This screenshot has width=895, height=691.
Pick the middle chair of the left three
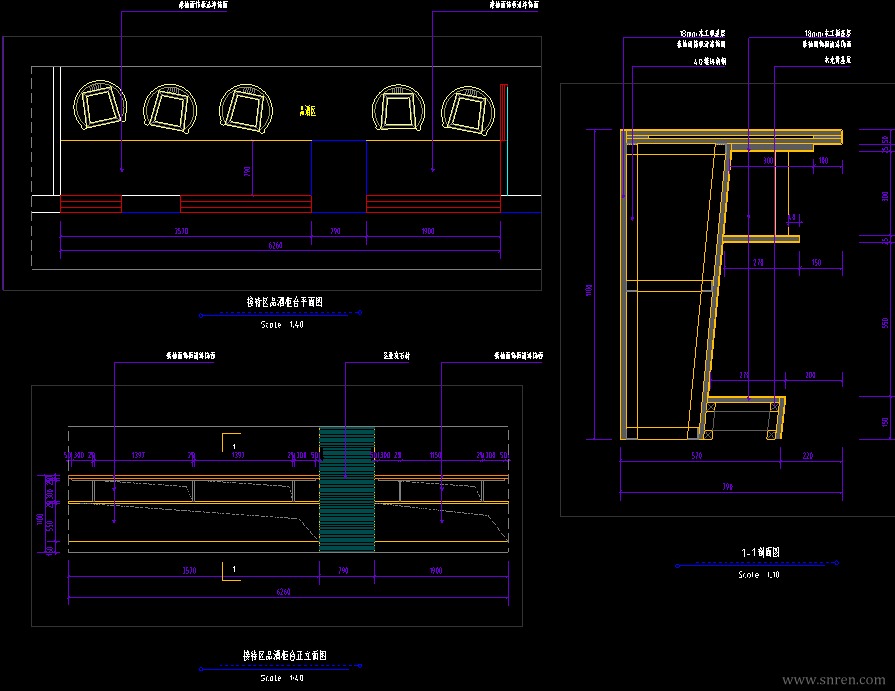click(170, 109)
